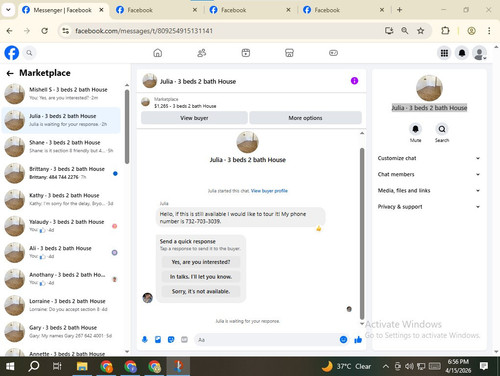500x376 pixels.
Task: Switch to the third Facebook tab
Action: [x=250, y=10]
